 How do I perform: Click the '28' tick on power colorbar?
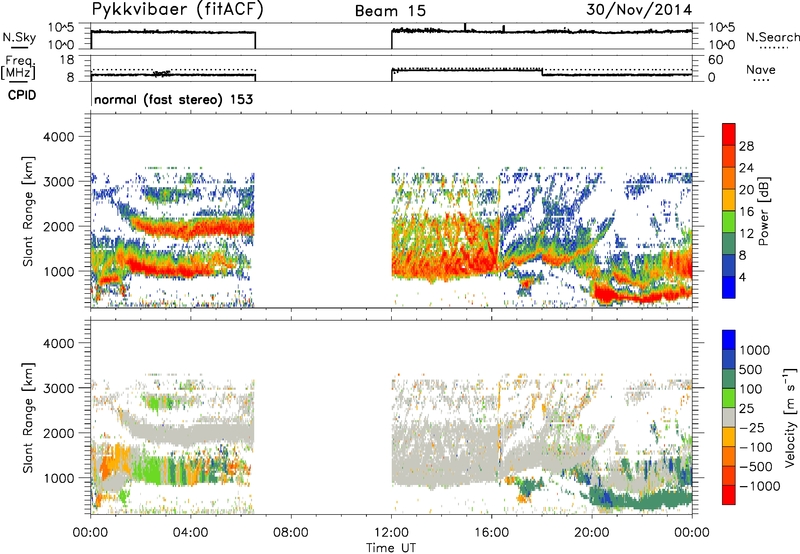pos(746,146)
